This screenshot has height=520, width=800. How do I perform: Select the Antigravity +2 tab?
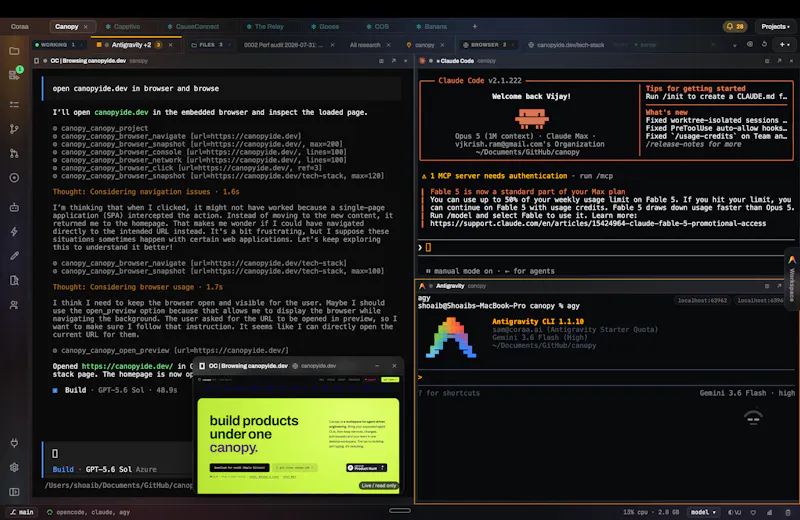click(x=131, y=45)
